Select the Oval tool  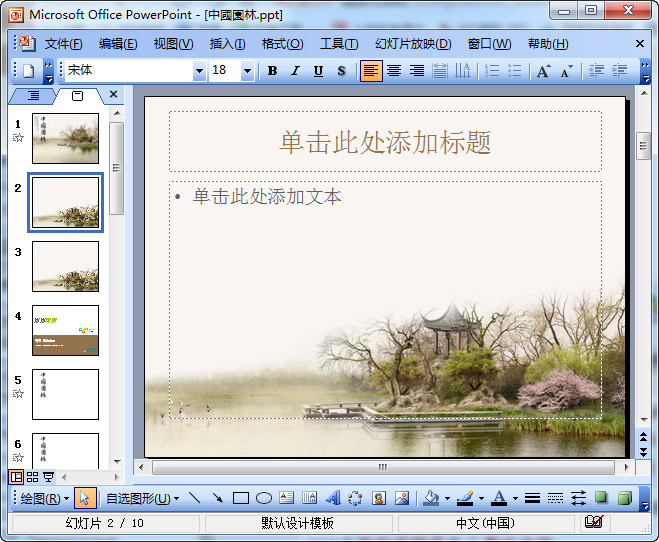pyautogui.click(x=264, y=498)
